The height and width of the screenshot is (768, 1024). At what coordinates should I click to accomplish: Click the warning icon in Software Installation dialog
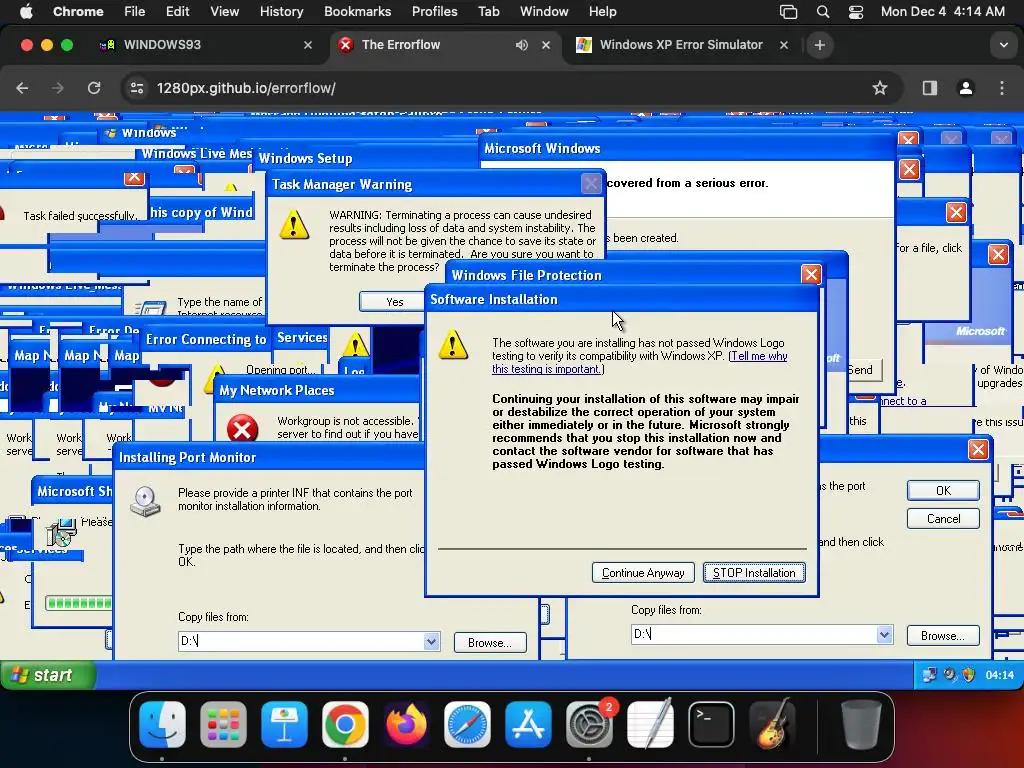tap(453, 344)
